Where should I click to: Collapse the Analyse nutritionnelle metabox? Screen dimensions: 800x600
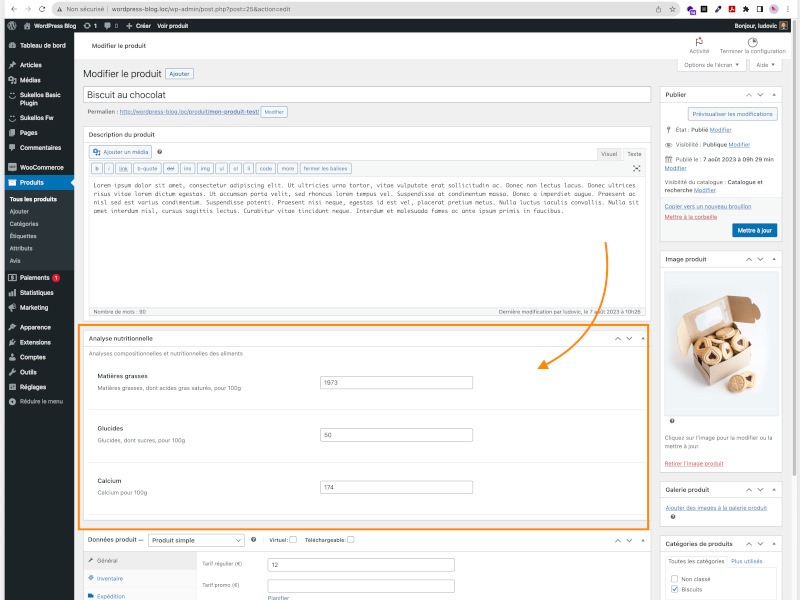point(643,339)
